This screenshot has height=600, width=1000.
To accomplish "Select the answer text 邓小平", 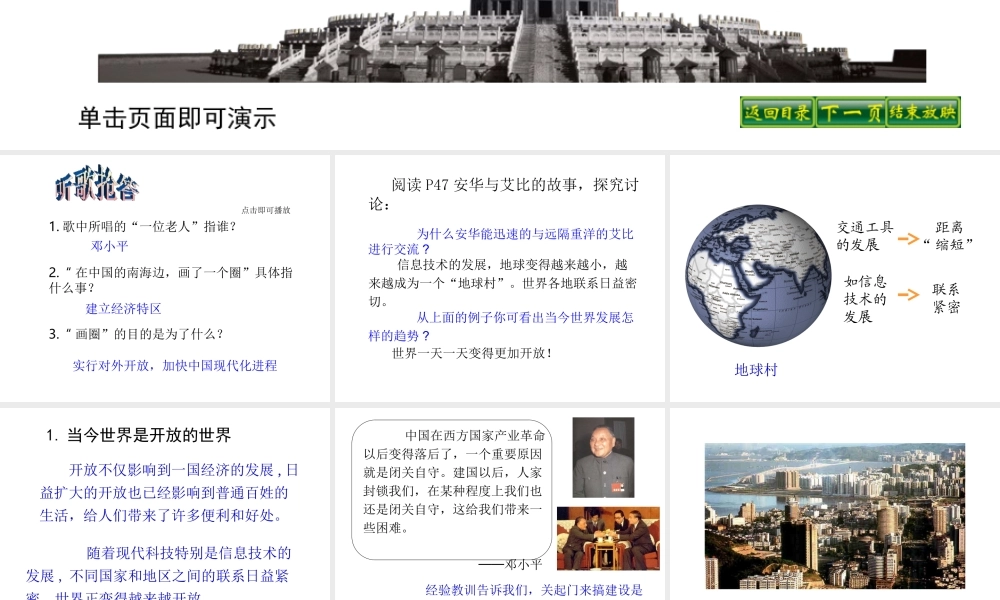I will pos(110,245).
